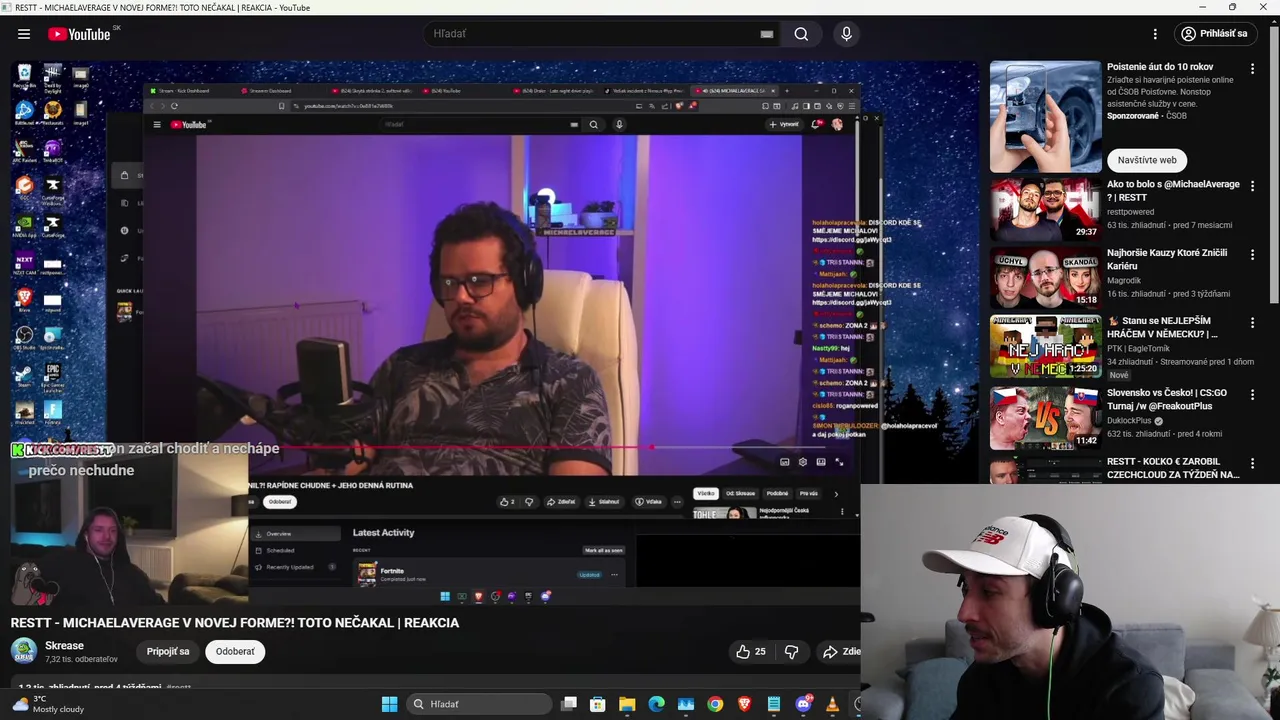
Task: Open more options for the Slovensko vs Česko video
Action: 1252,395
